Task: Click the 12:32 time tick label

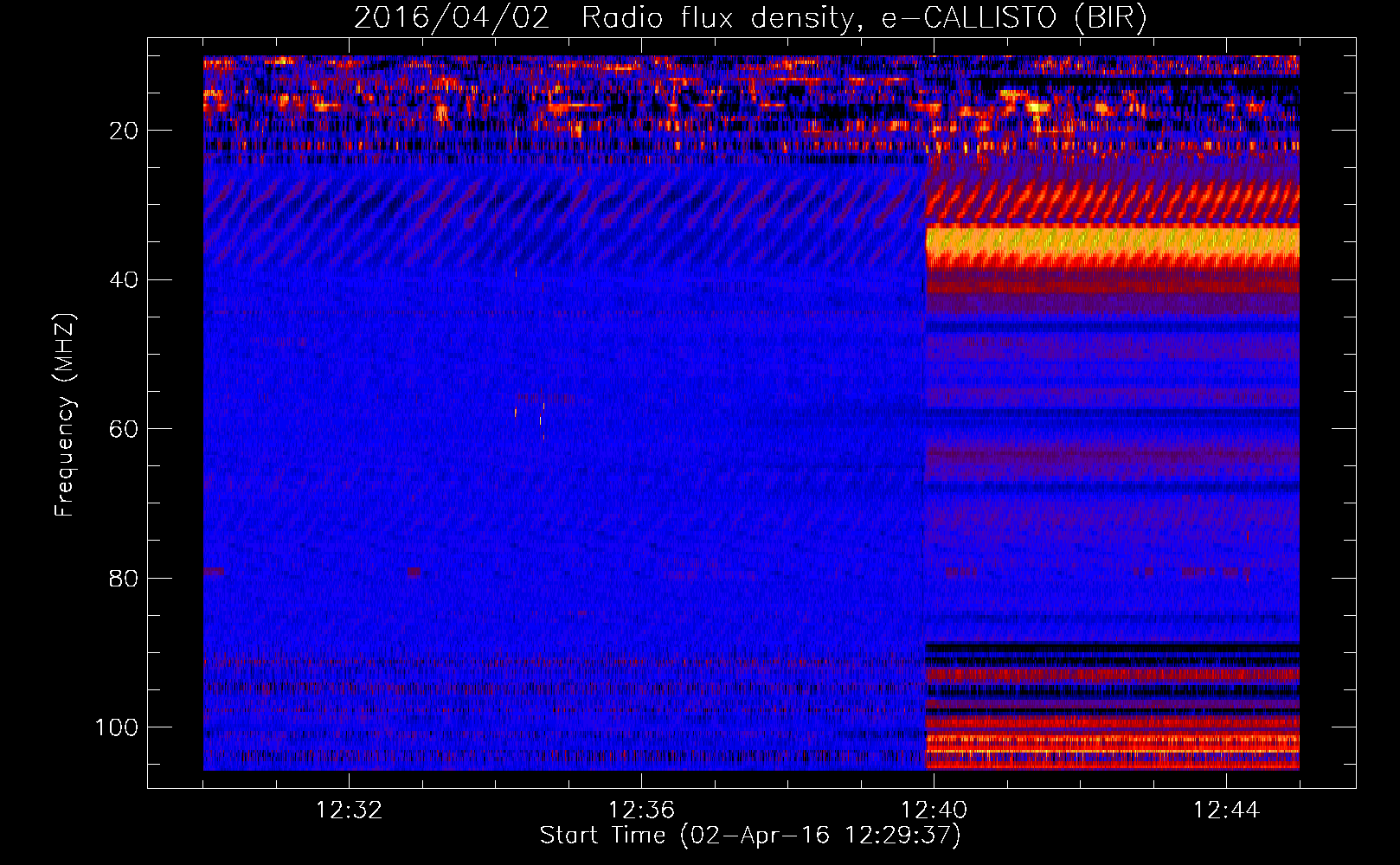Action: [x=350, y=811]
